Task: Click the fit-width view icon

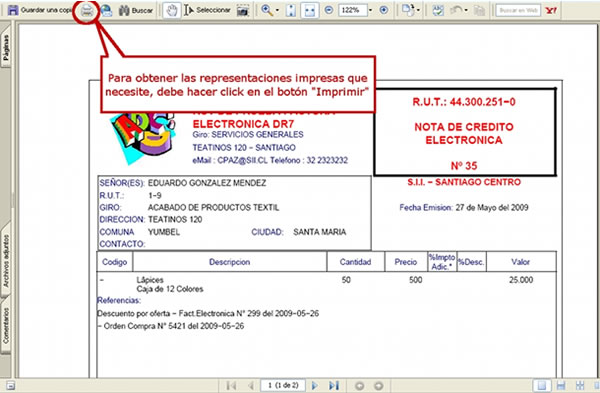Action: click(x=310, y=11)
